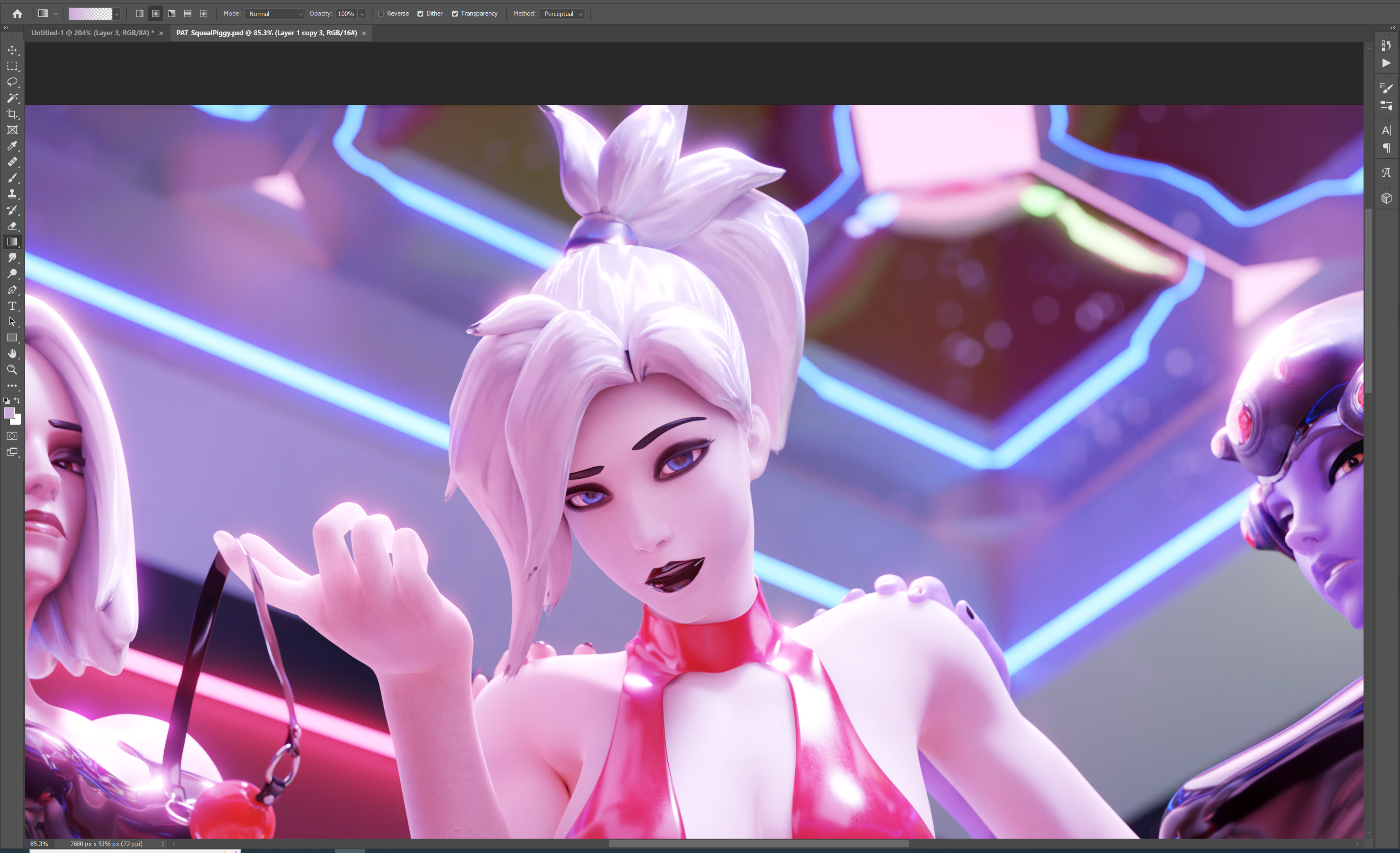Screen dimensions: 1400x853
Task: Select the Brush tool
Action: click(12, 178)
